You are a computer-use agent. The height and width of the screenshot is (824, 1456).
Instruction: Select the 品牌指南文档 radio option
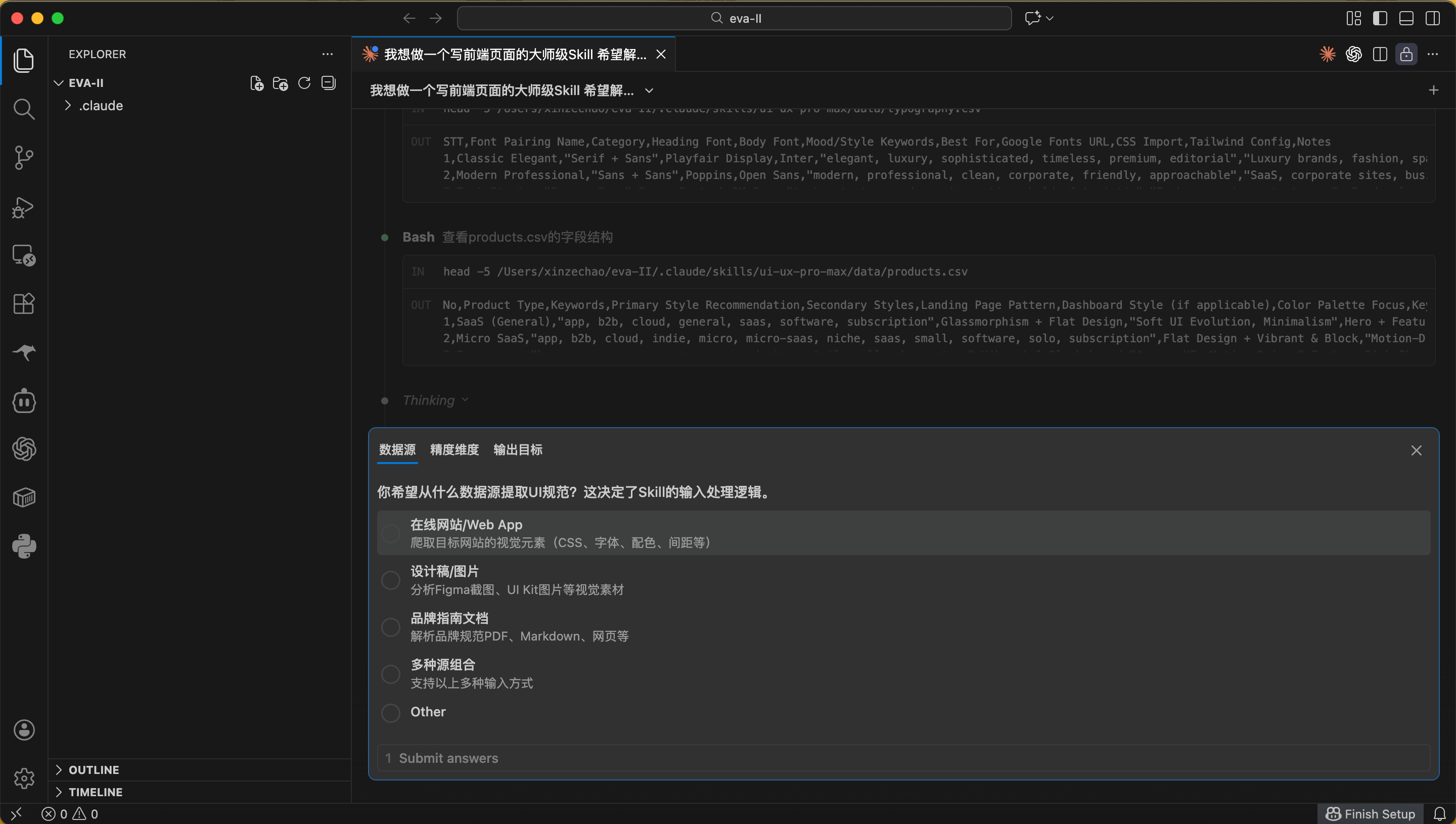(390, 627)
